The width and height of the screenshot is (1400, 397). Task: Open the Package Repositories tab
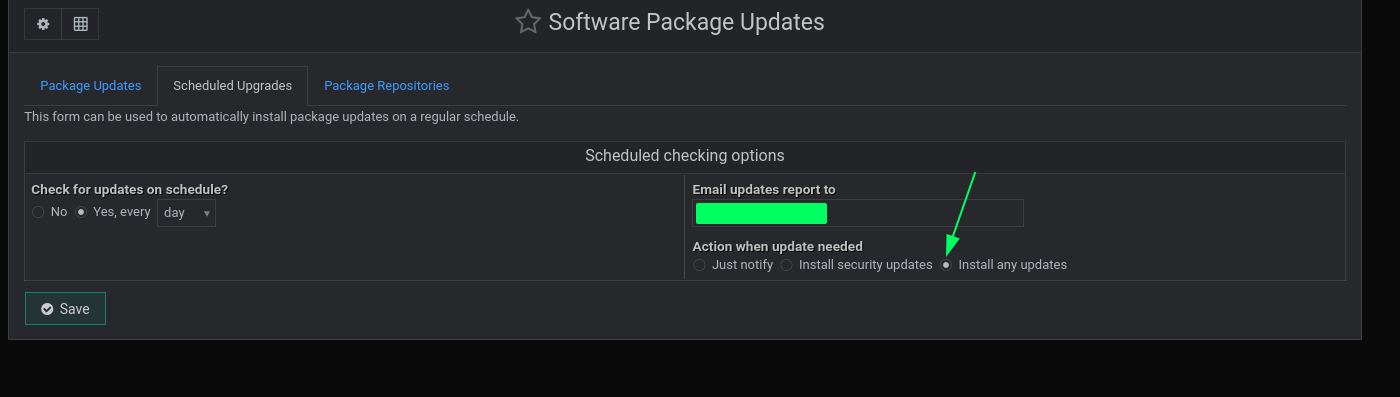[x=386, y=86]
